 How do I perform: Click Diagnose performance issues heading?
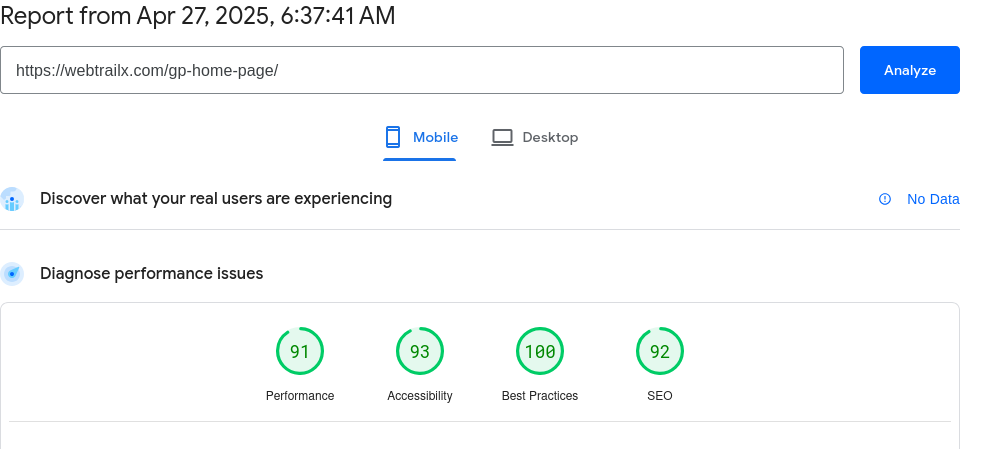pos(151,274)
